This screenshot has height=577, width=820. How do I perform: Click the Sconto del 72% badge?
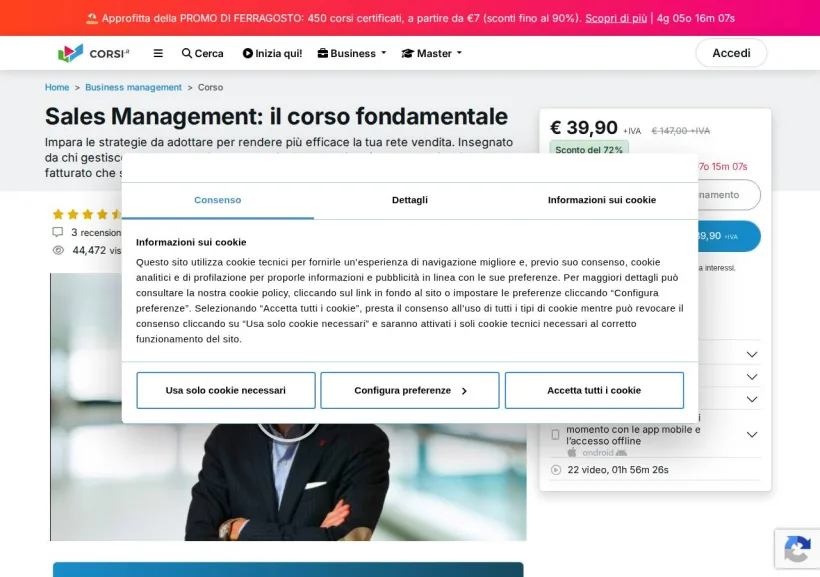[x=589, y=149]
